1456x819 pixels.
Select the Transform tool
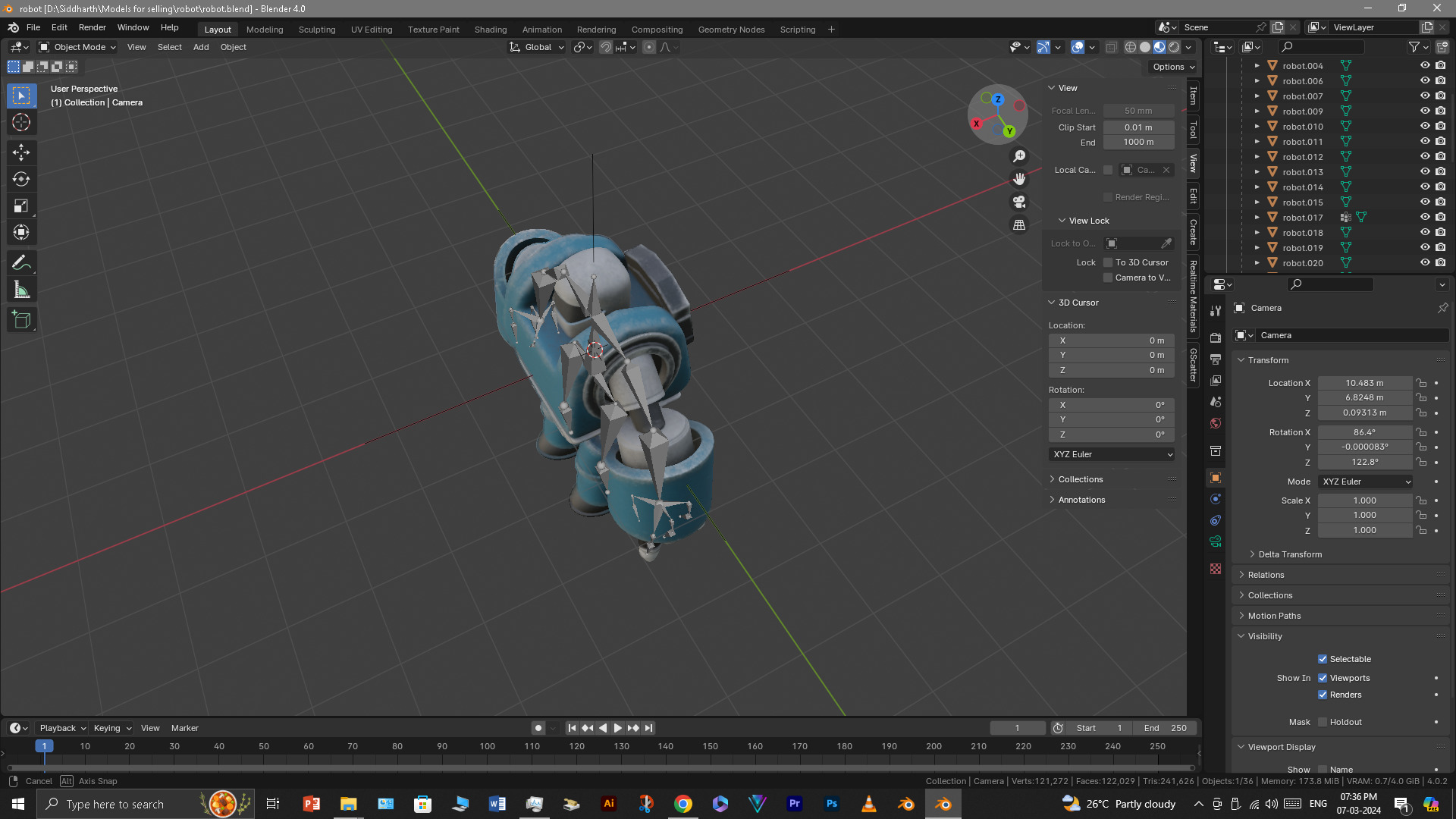(x=21, y=232)
